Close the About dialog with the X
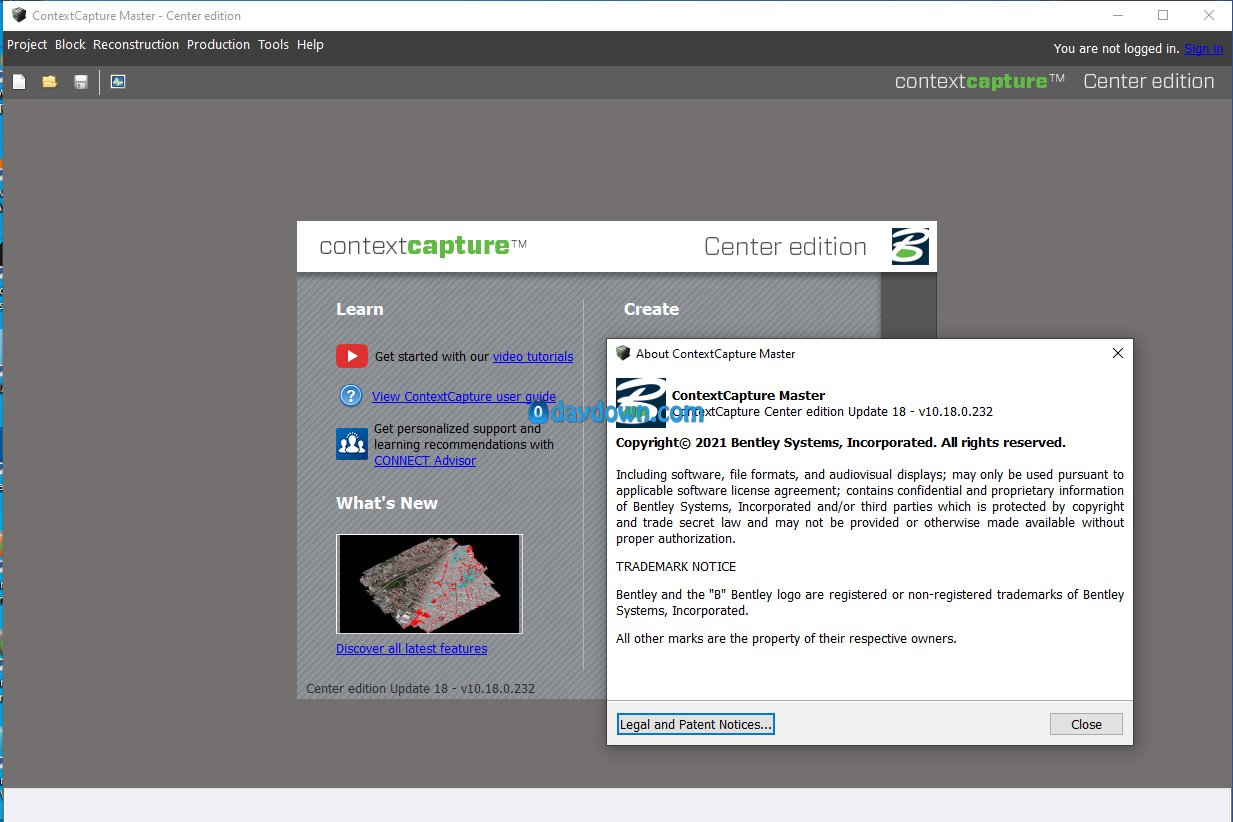Image resolution: width=1233 pixels, height=822 pixels. [1118, 353]
